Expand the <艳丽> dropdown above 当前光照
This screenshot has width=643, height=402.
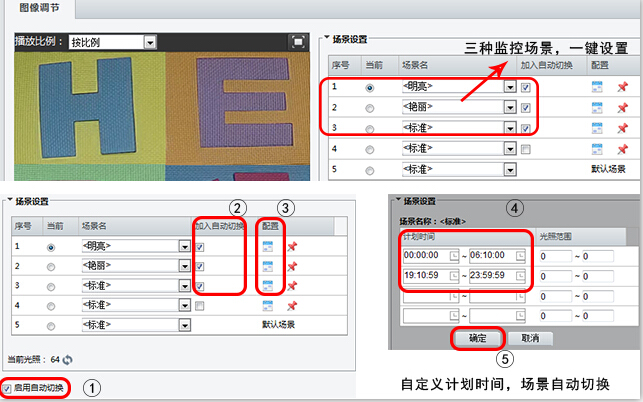(x=184, y=266)
